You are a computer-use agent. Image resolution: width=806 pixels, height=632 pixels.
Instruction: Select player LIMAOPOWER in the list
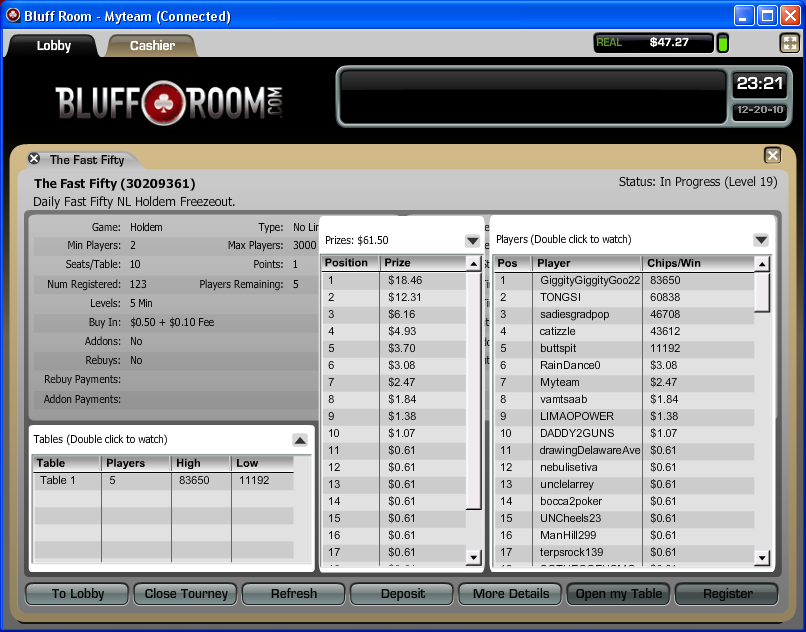click(x=624, y=417)
